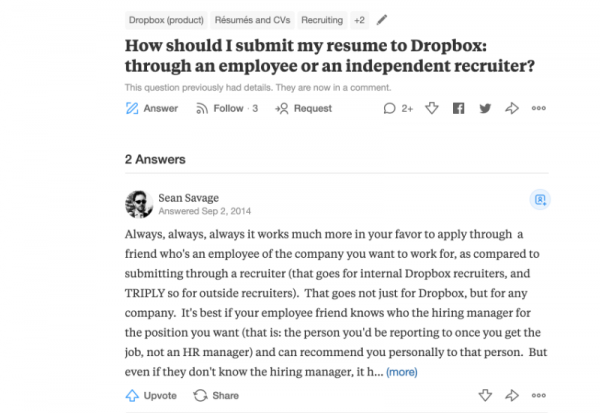The width and height of the screenshot is (600, 413).
Task: Click the bookmark icon on Sean's answer
Action: click(x=541, y=199)
